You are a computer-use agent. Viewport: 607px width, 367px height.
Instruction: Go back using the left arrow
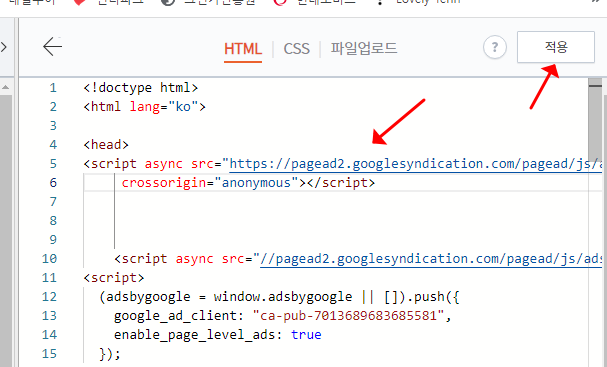coord(52,46)
